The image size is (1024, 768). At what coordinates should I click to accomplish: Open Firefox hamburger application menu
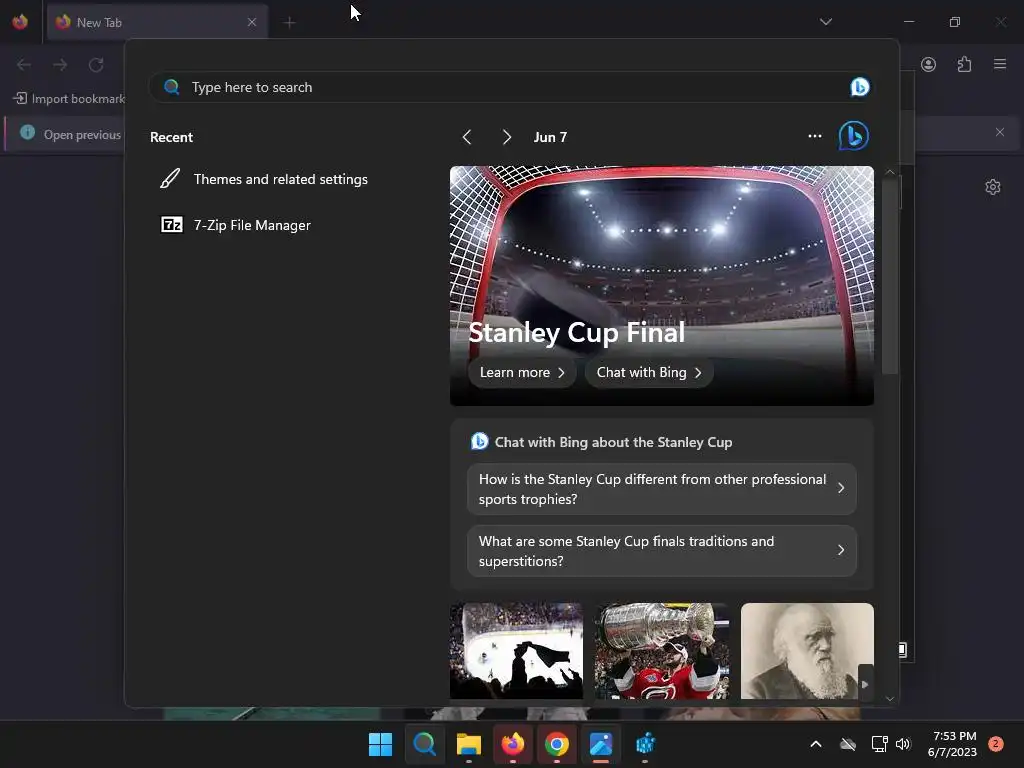pos(999,64)
